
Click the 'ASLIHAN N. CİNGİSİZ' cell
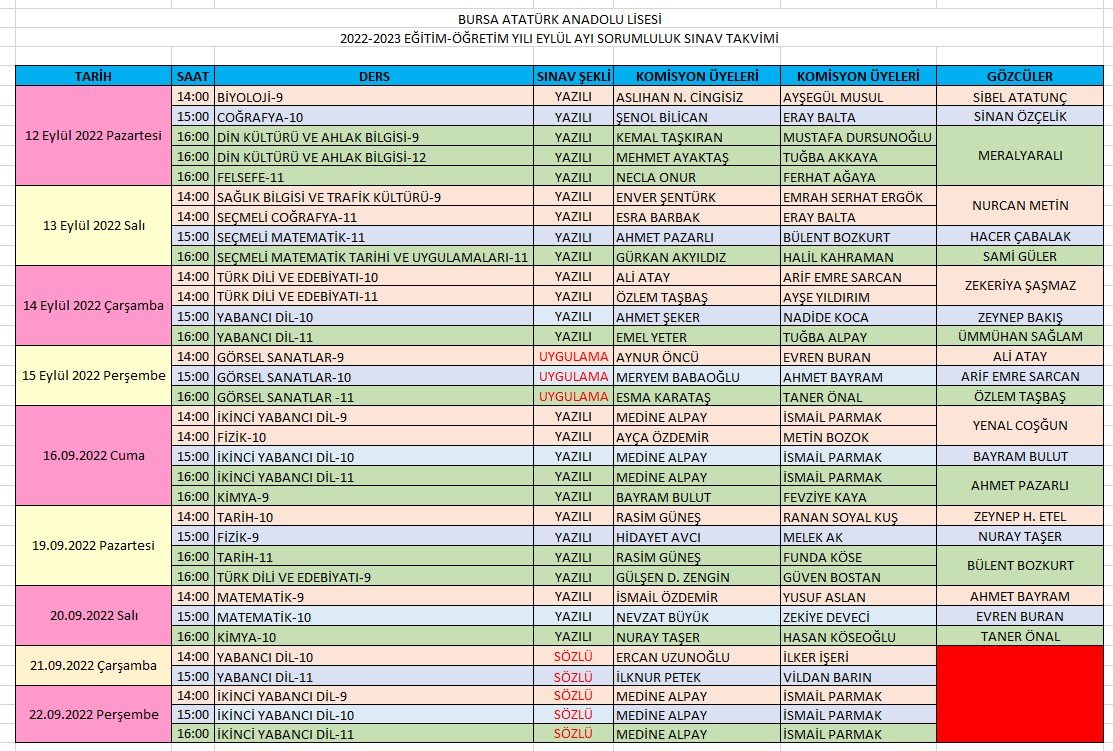pos(696,97)
